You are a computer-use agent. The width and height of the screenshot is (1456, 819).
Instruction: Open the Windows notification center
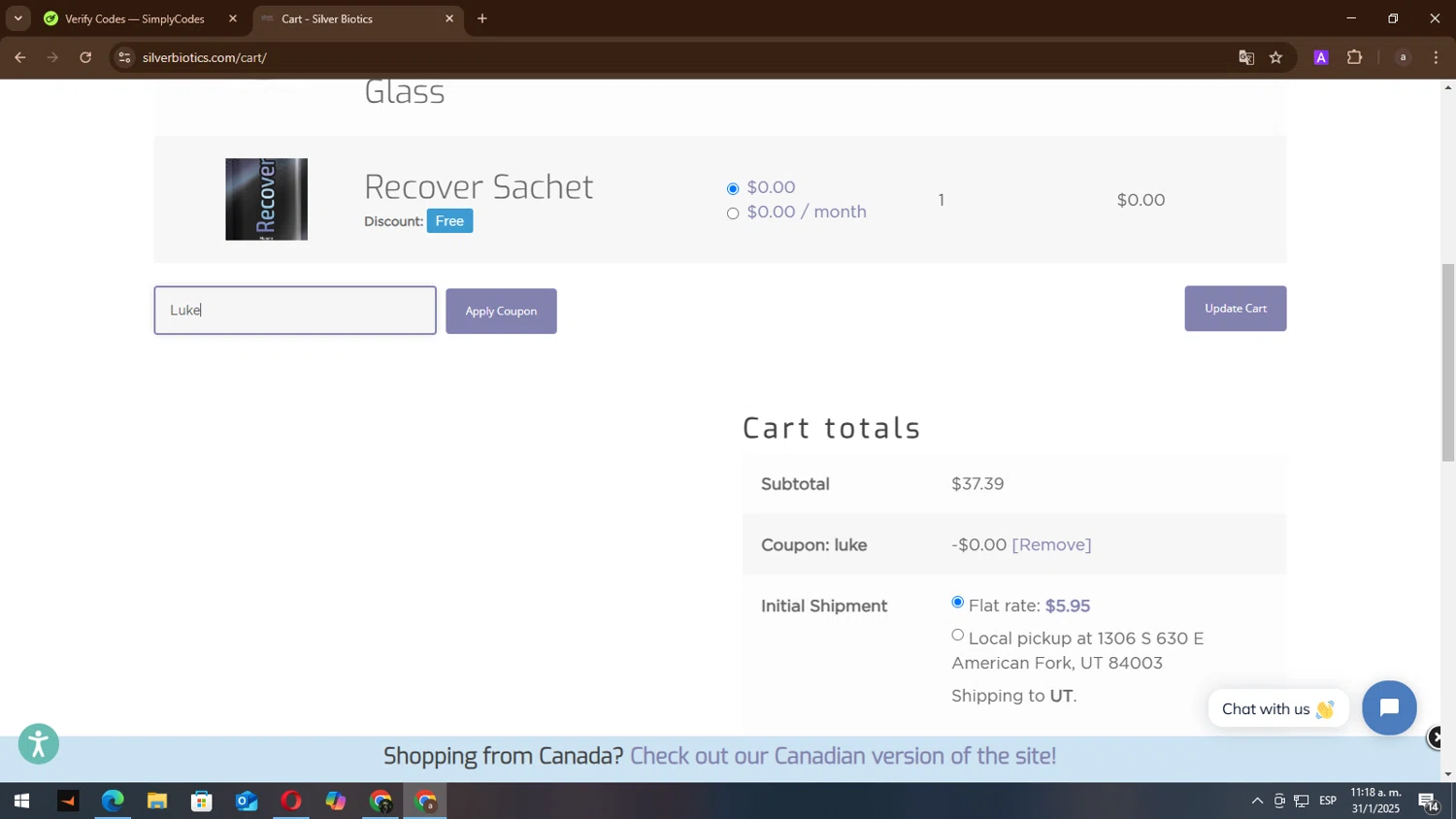coord(1428,802)
